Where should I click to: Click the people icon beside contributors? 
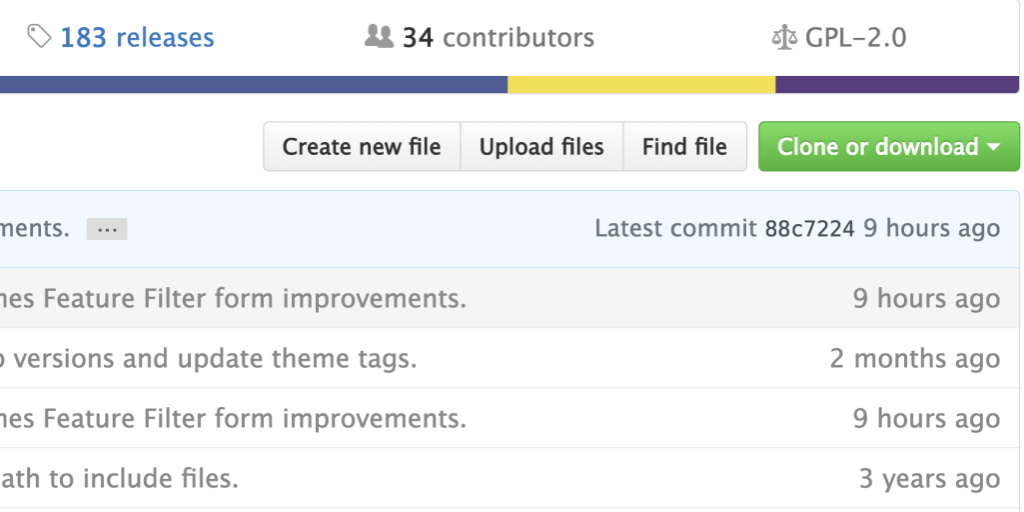click(379, 38)
